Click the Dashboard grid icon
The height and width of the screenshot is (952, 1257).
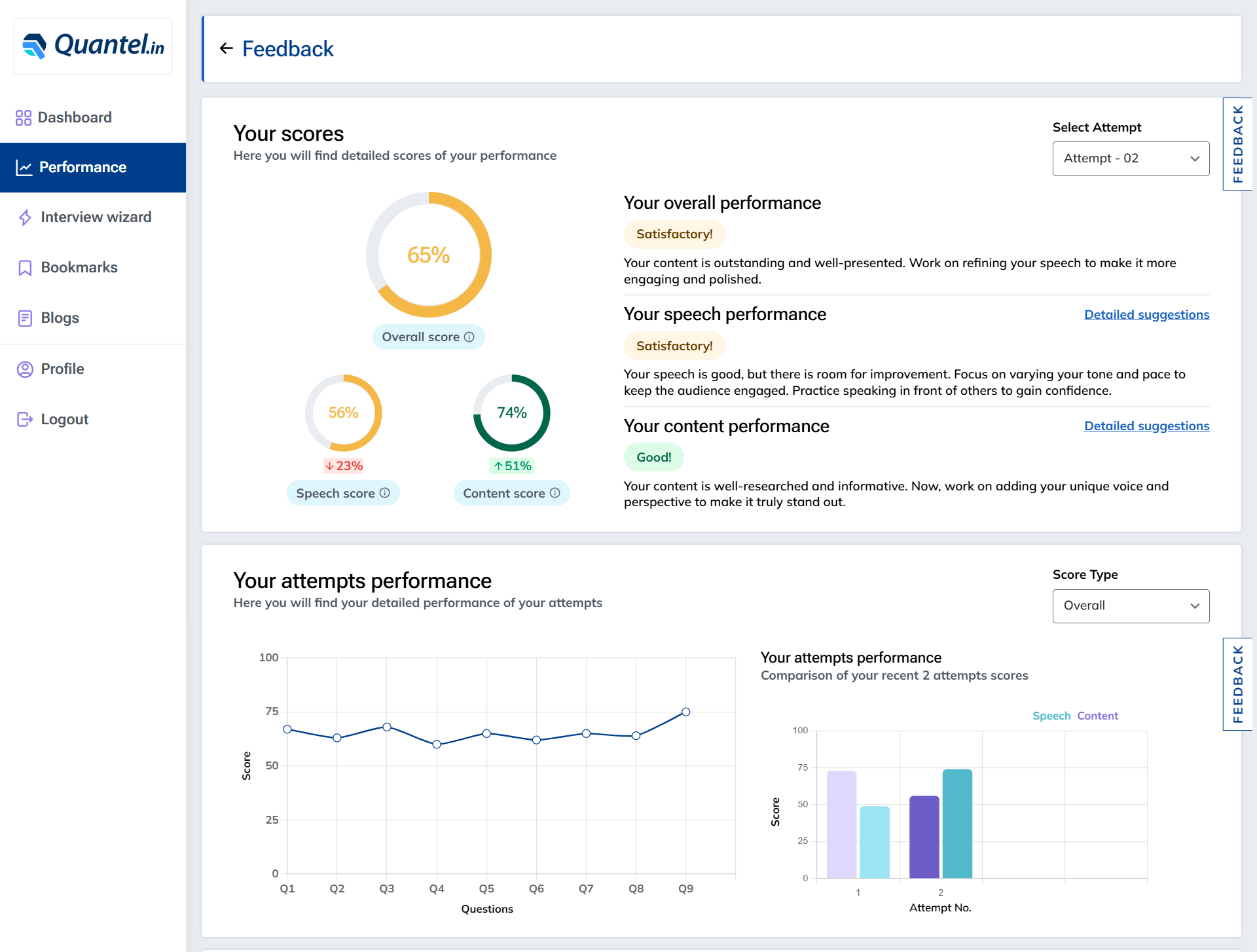click(24, 118)
